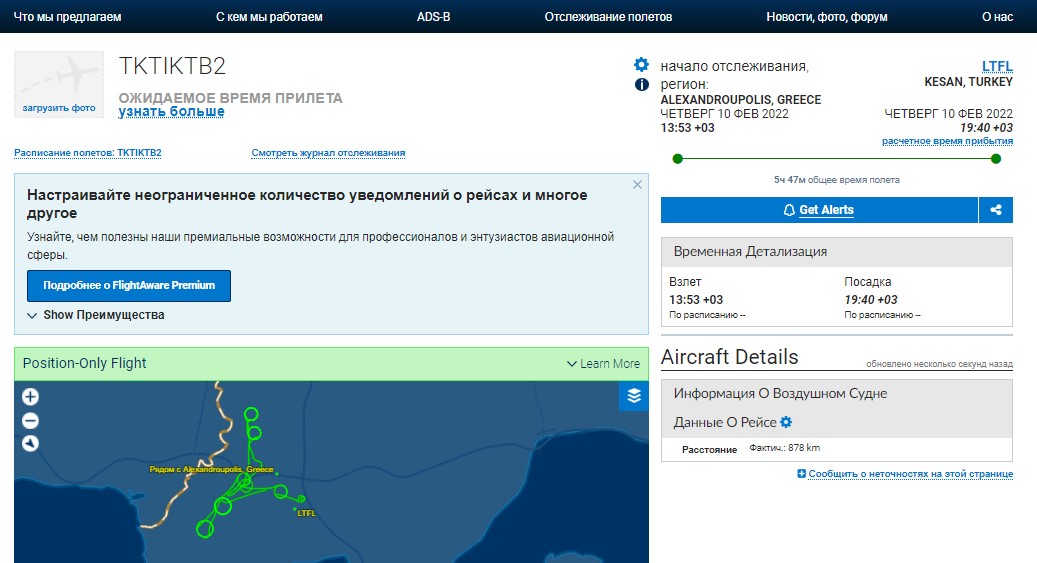1037x563 pixels.
Task: Click the share icon beside Get Alerts
Action: coord(995,210)
